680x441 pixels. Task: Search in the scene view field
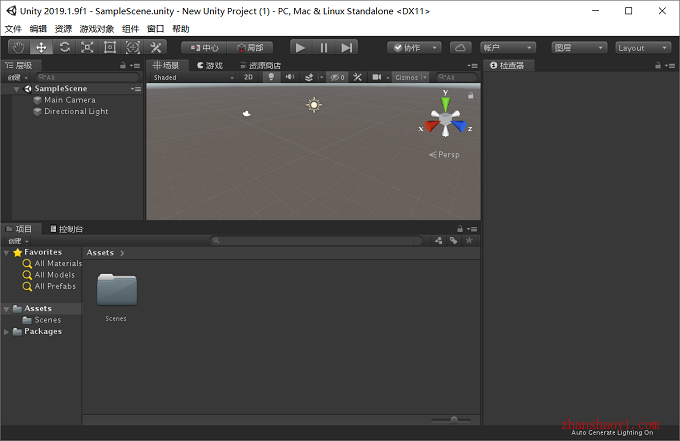click(456, 77)
